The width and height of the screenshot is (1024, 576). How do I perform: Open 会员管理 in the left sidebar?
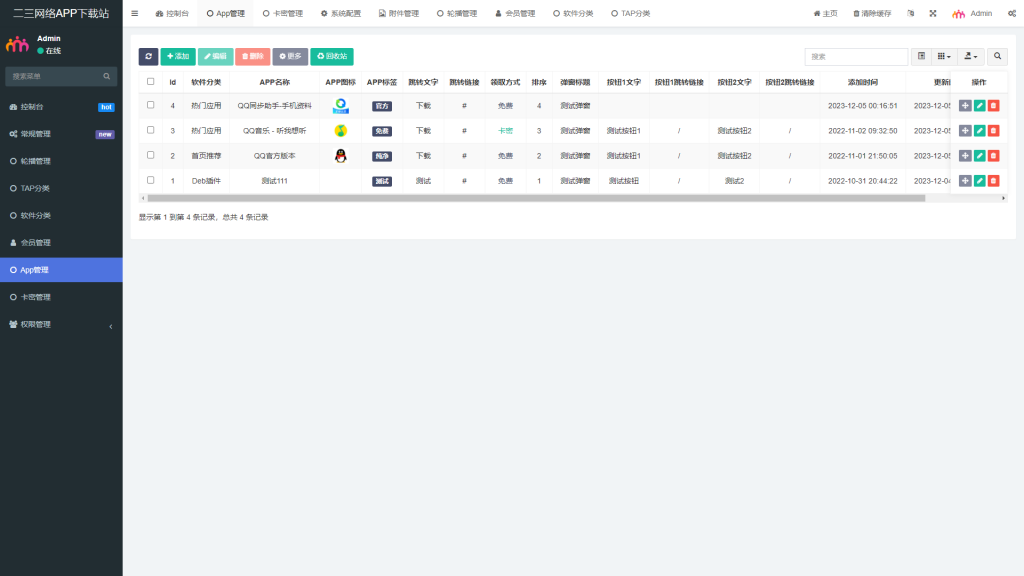[61, 242]
